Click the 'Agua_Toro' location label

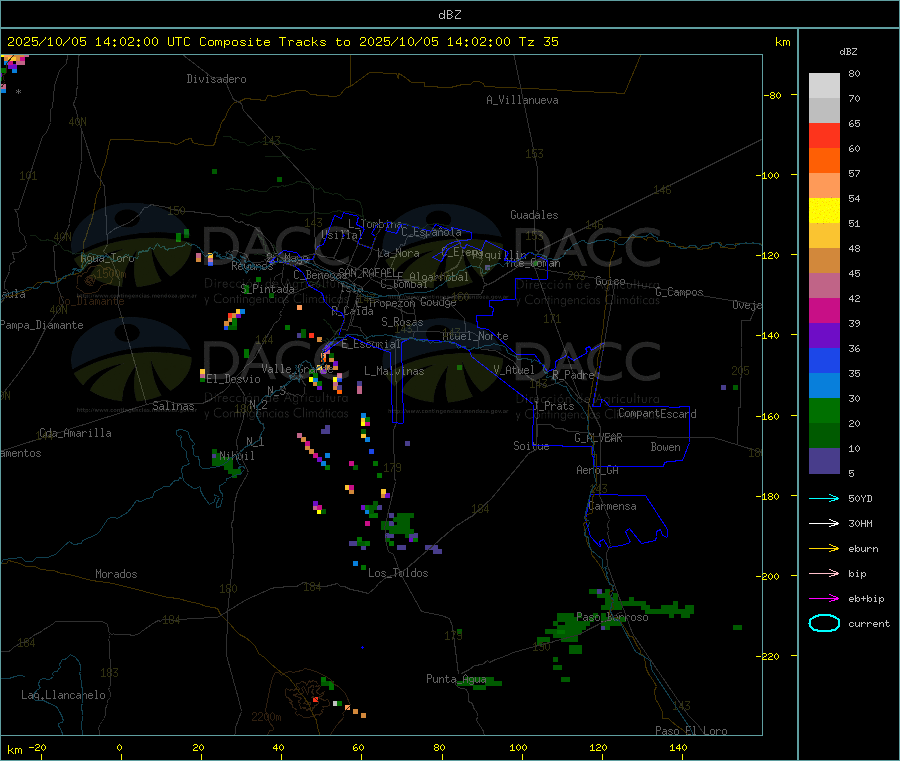tap(107, 258)
